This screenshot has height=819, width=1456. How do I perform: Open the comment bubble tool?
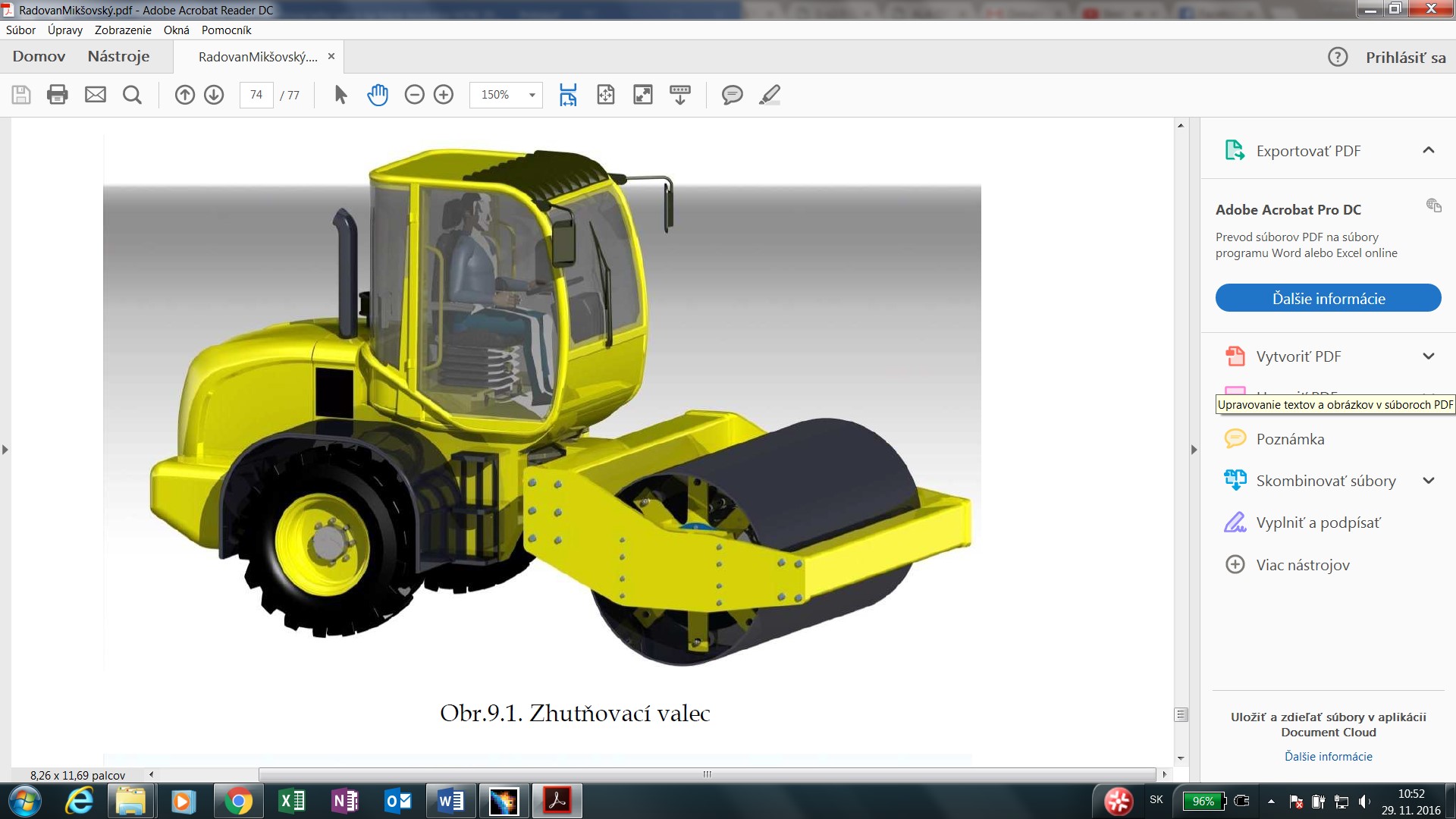tap(732, 95)
